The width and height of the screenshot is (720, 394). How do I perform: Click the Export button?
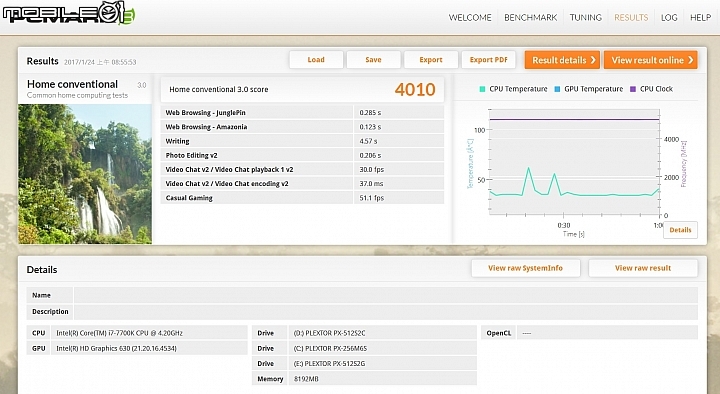[x=431, y=60]
